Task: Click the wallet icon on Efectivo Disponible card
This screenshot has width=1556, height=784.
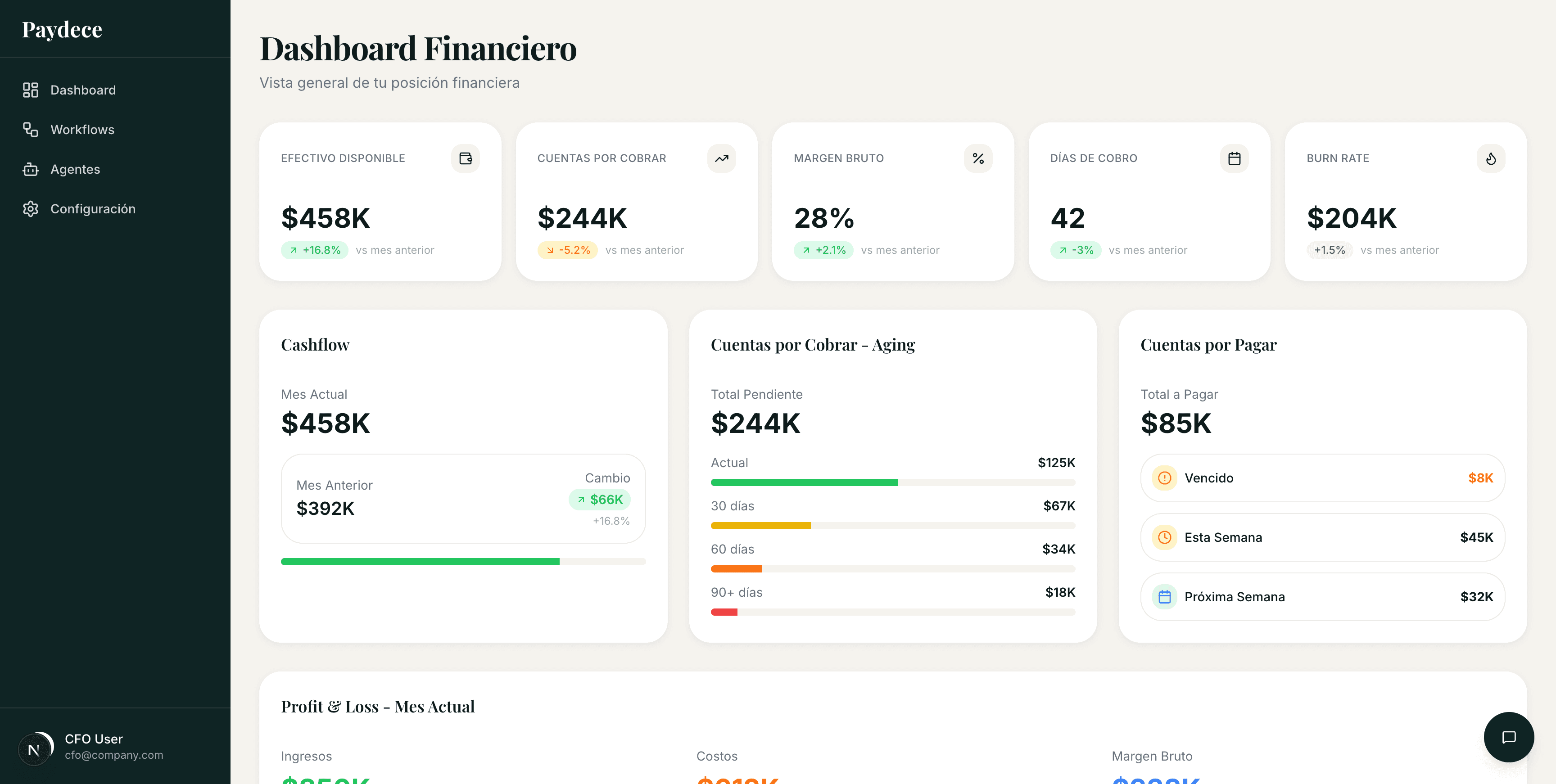Action: pyautogui.click(x=465, y=158)
